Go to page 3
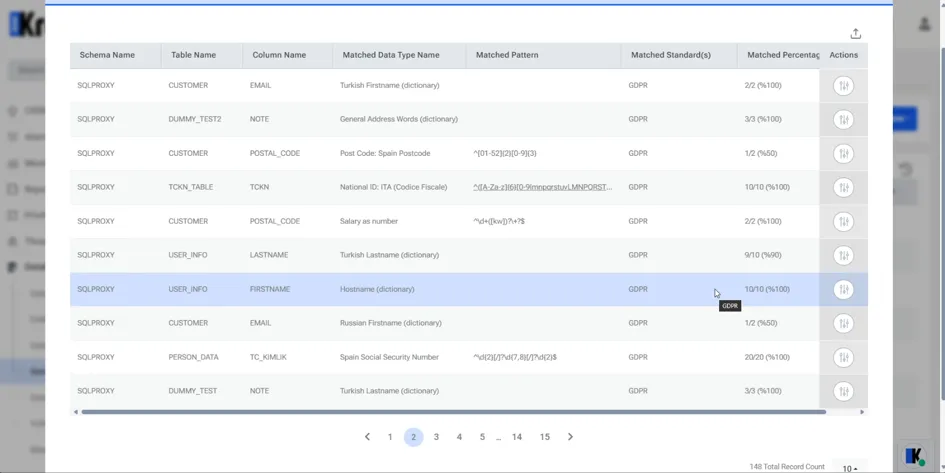This screenshot has height=473, width=945. coord(436,437)
